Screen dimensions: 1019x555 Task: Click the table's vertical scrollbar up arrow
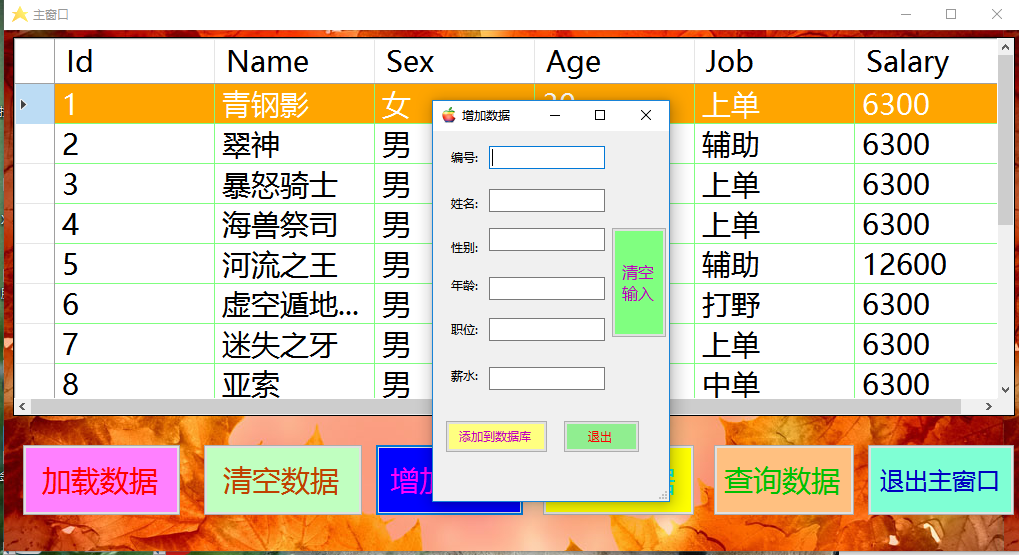pyautogui.click(x=1005, y=47)
